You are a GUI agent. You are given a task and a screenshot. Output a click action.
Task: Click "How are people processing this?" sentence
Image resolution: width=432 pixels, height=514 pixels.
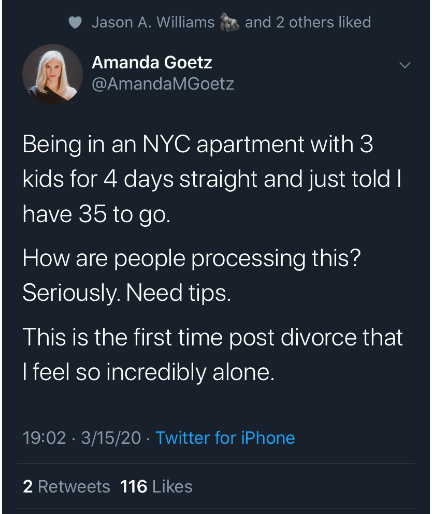pyautogui.click(x=192, y=258)
